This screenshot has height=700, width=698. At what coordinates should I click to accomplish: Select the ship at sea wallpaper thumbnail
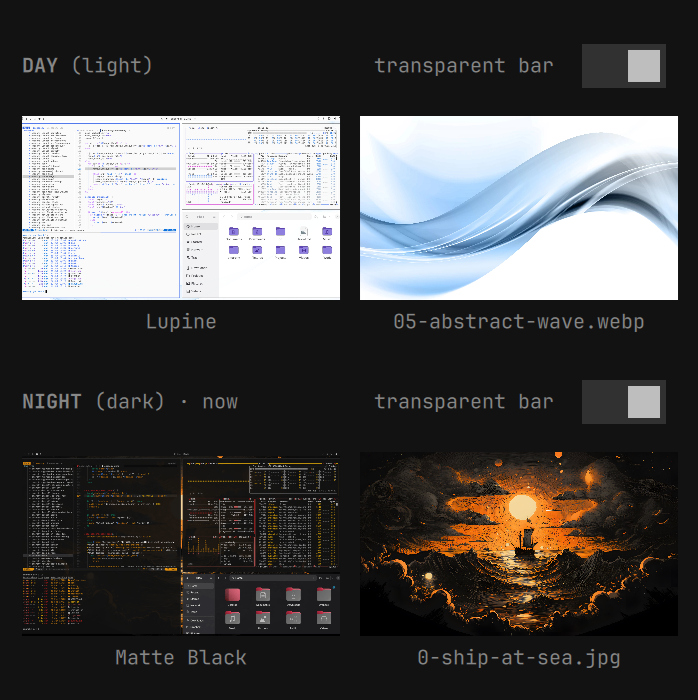pyautogui.click(x=519, y=544)
